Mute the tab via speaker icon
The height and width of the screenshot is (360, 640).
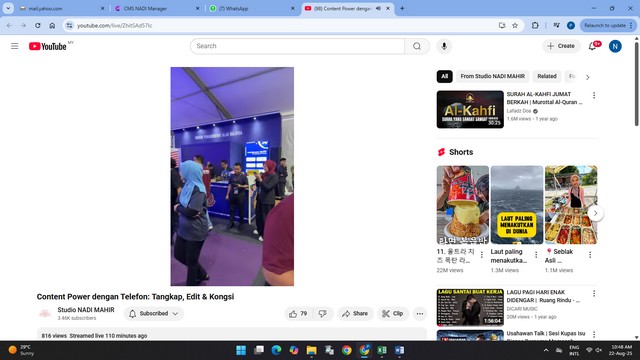378,8
